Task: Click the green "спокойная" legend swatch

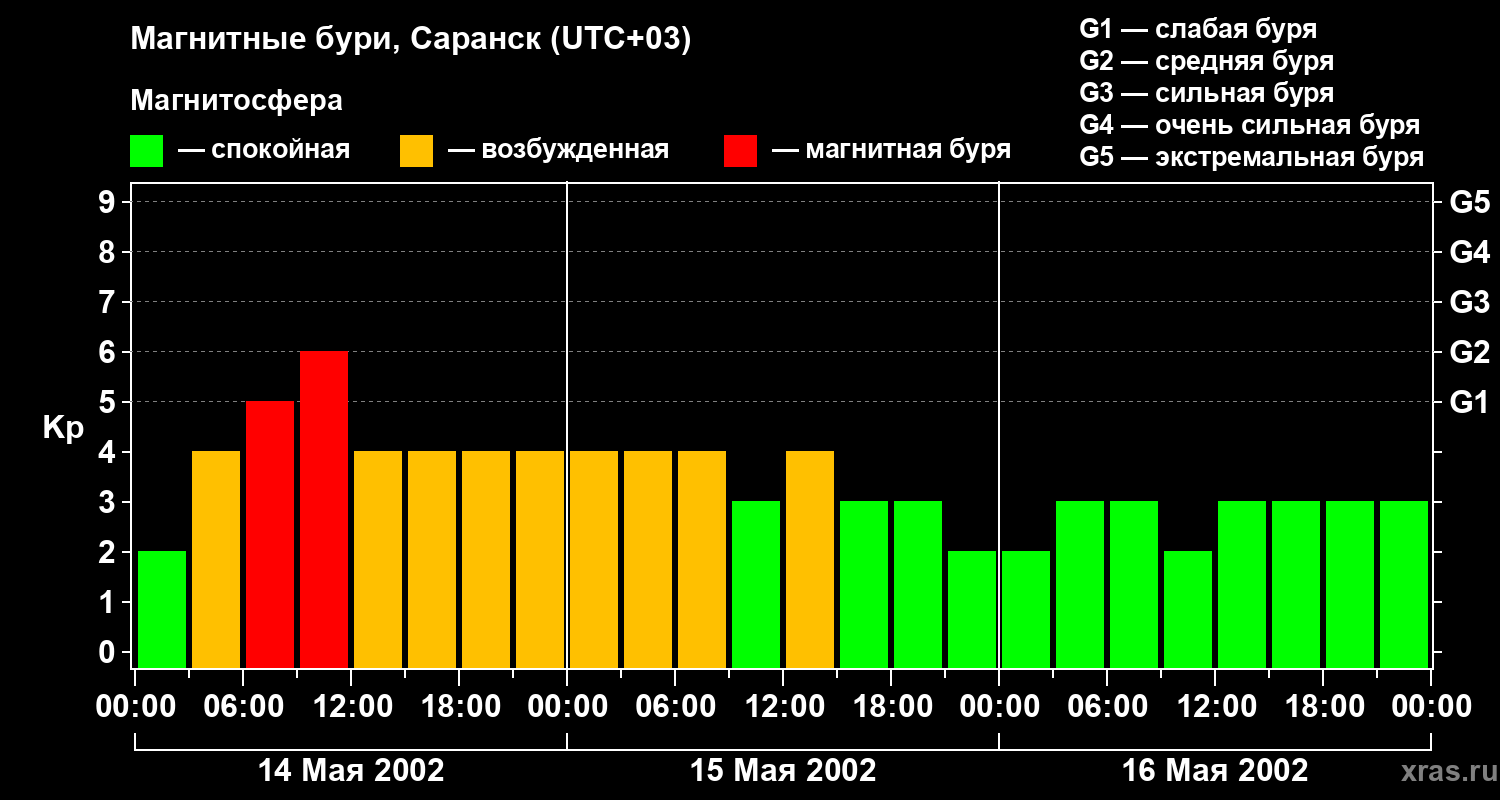Action: pyautogui.click(x=146, y=151)
